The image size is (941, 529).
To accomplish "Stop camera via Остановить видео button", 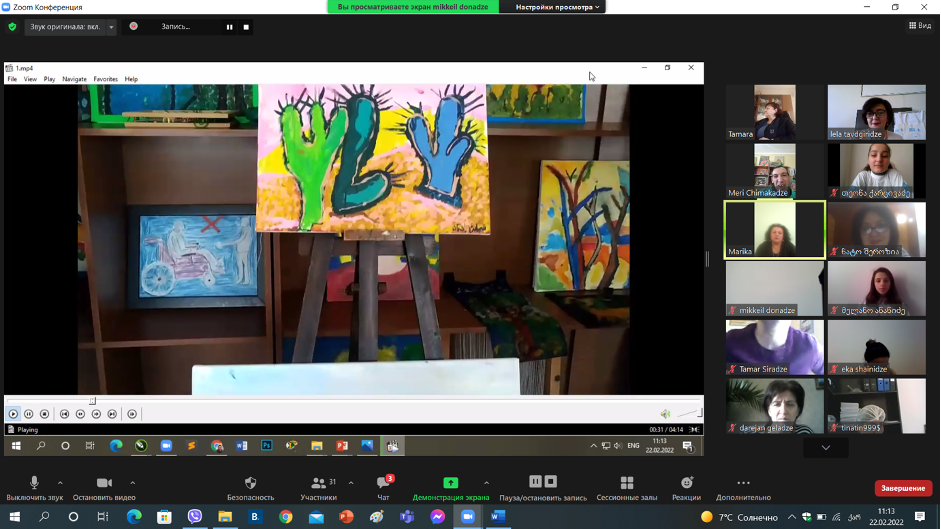I will pyautogui.click(x=104, y=488).
